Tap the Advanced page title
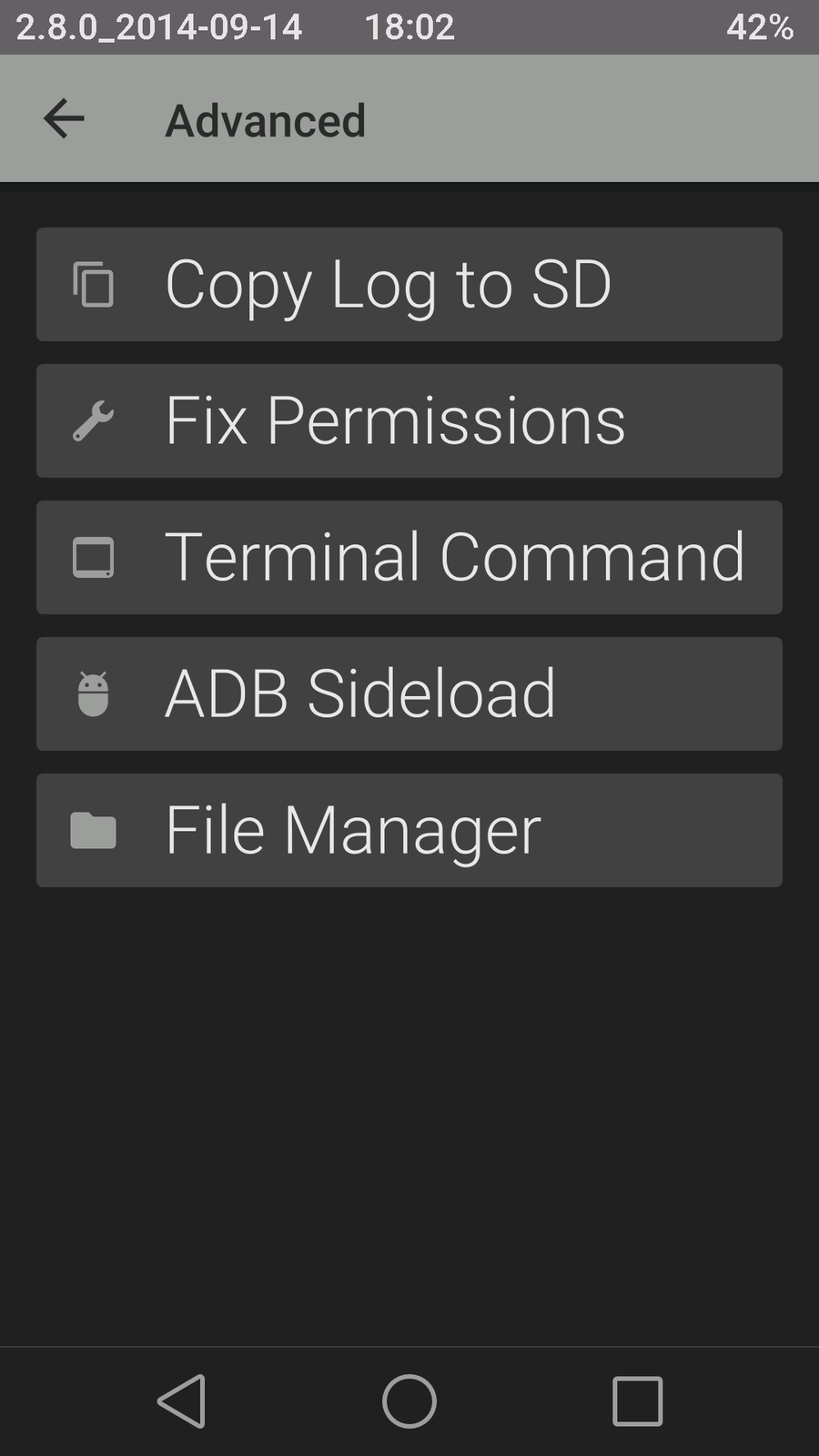The image size is (819, 1456). coord(266,121)
